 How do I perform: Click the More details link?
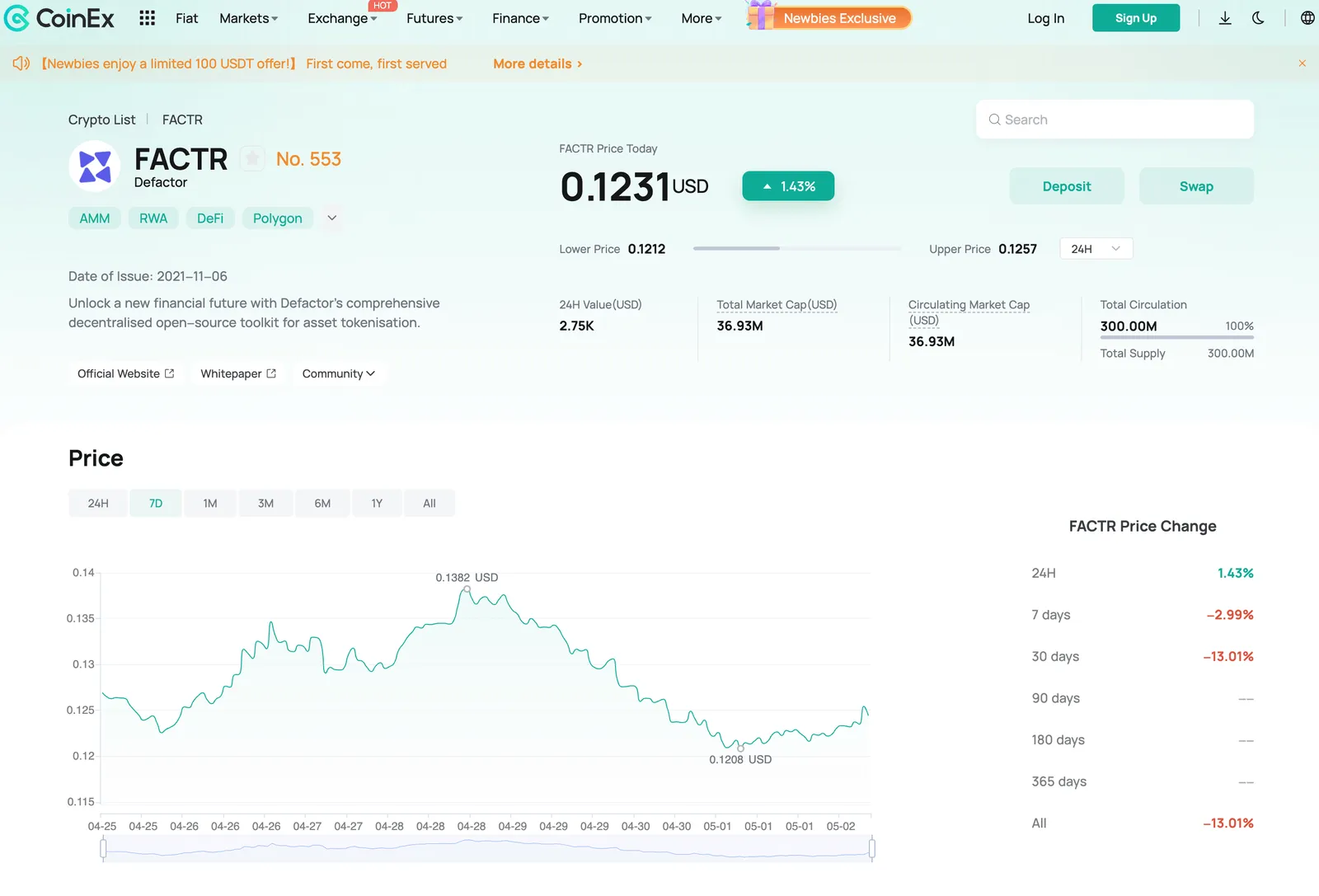tap(537, 63)
